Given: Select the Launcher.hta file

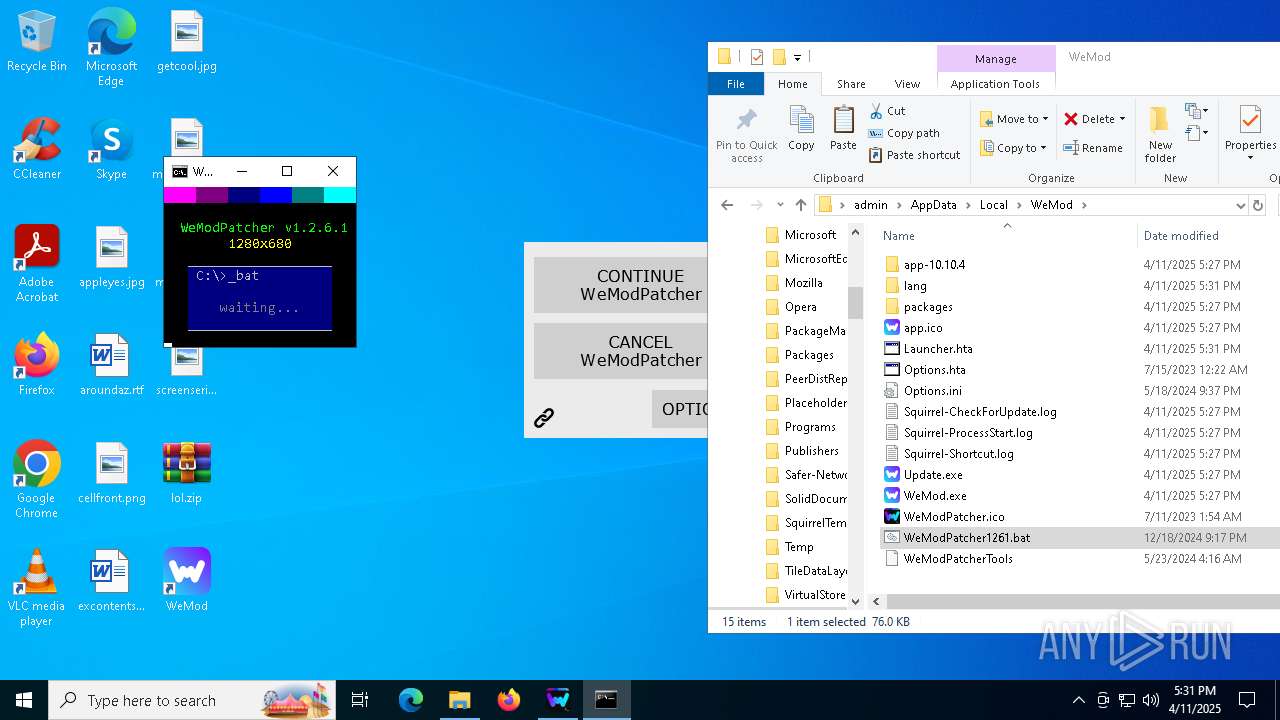Looking at the screenshot, I should [x=938, y=349].
